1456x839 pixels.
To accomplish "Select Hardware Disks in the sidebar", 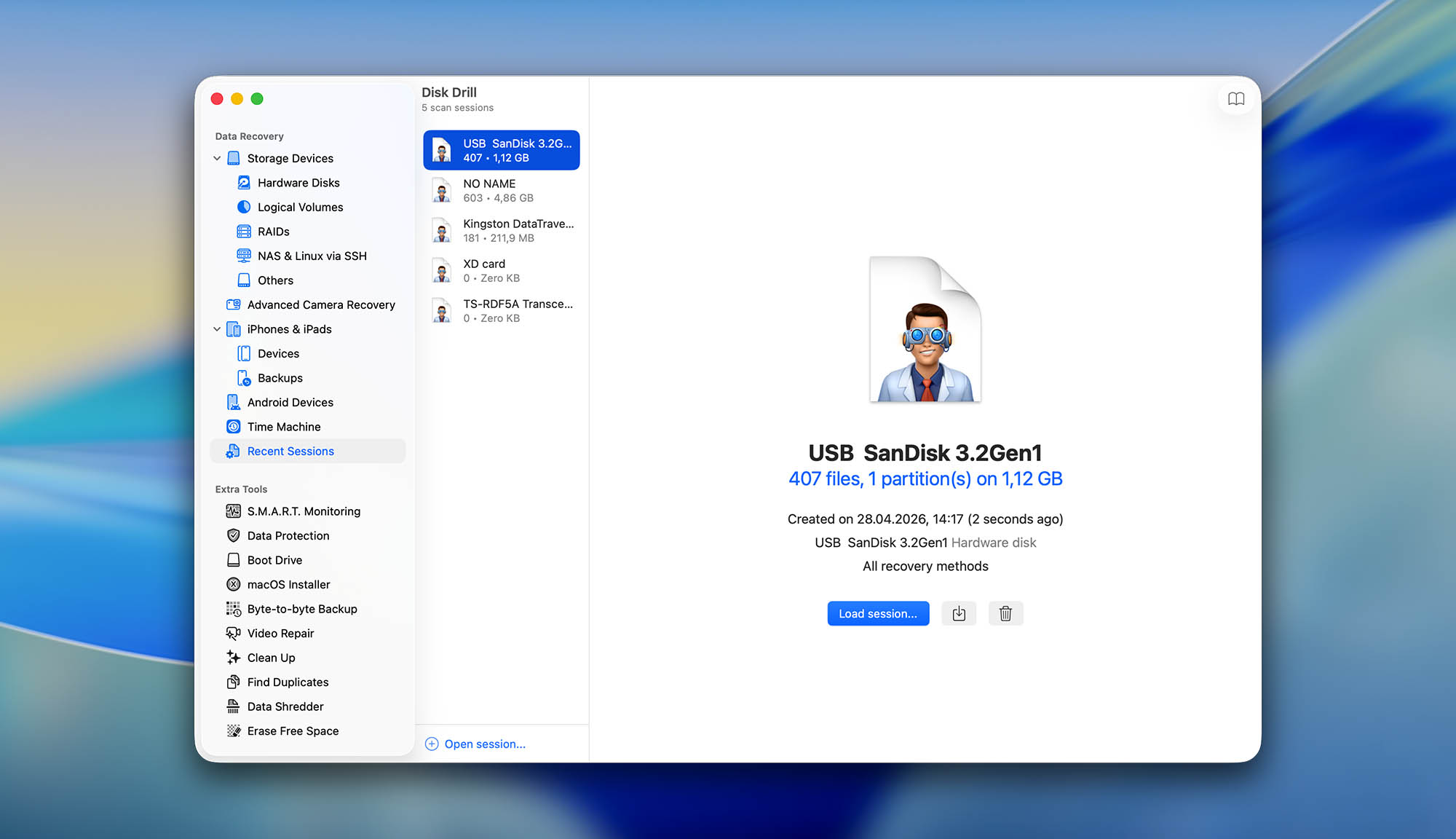I will [298, 182].
